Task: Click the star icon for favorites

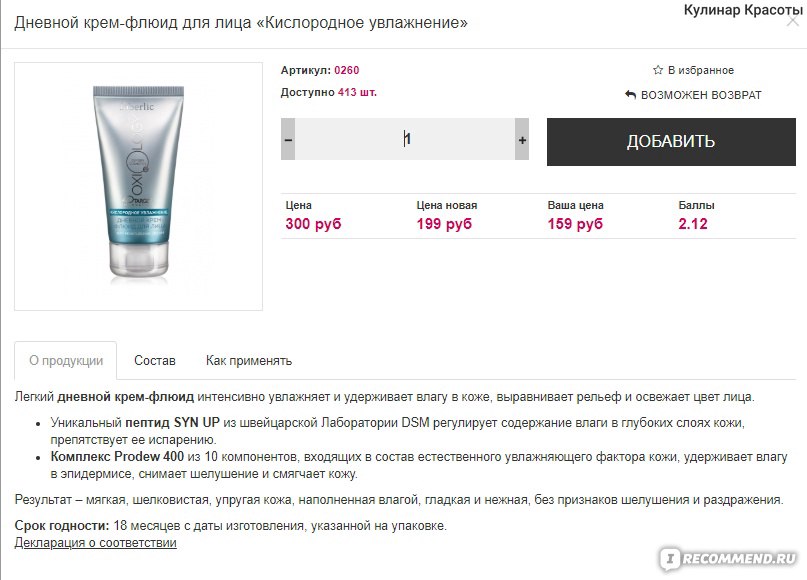Action: click(x=658, y=70)
